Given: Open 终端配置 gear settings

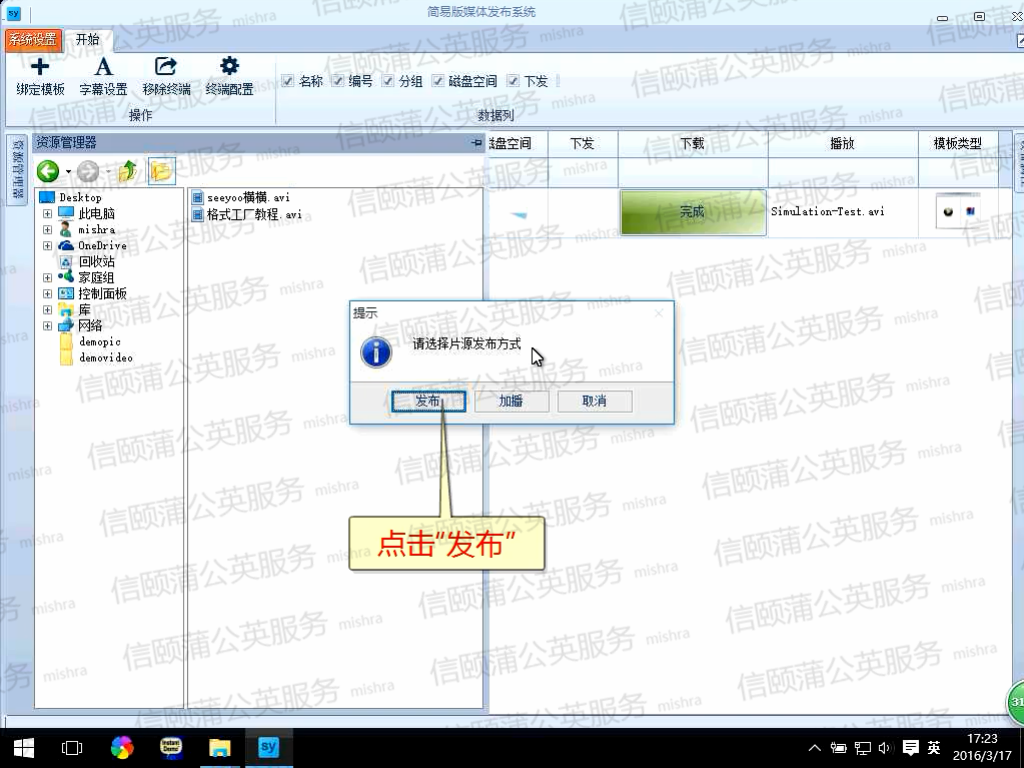Looking at the screenshot, I should (229, 68).
